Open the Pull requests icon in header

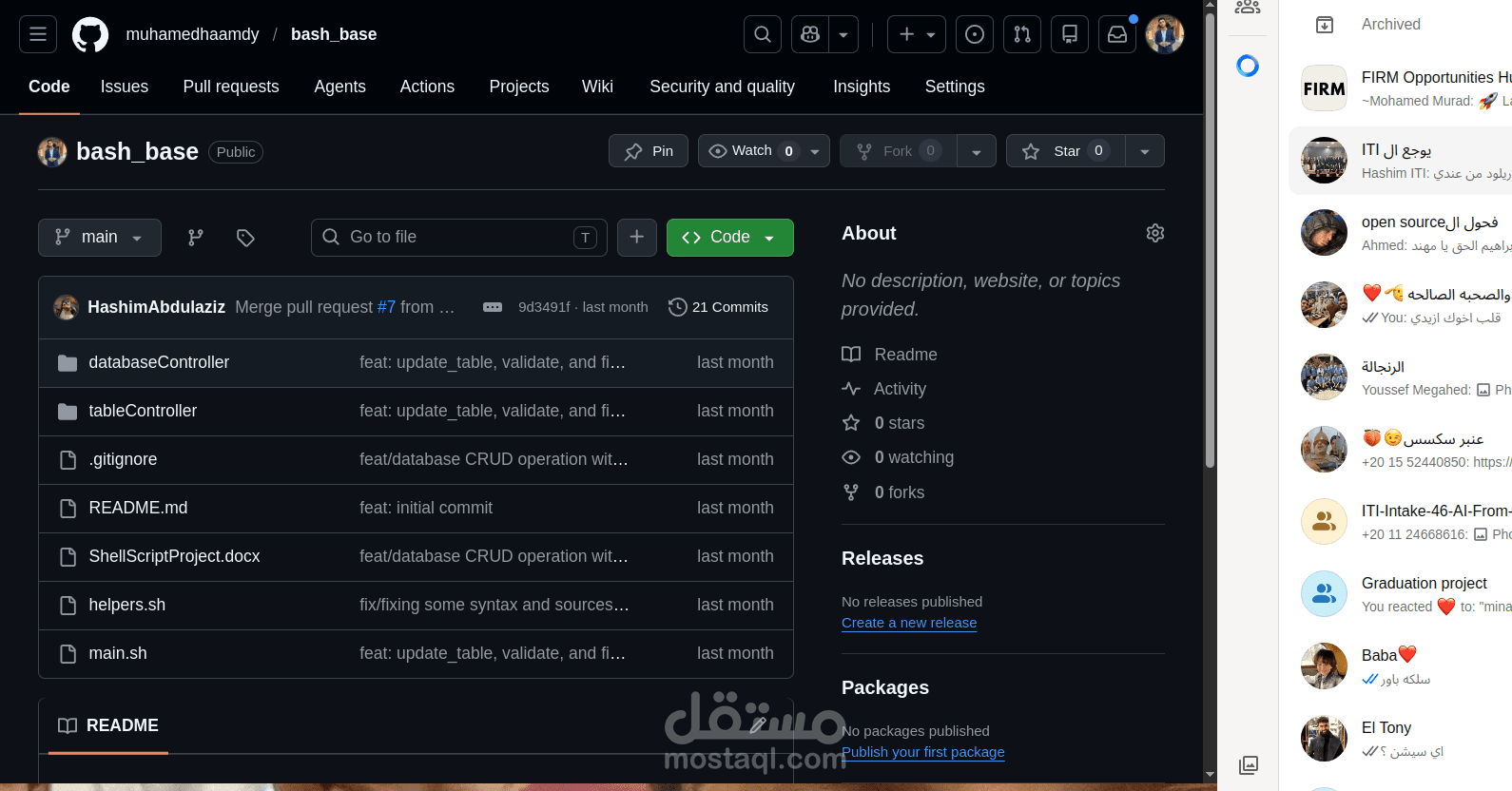(x=1022, y=34)
